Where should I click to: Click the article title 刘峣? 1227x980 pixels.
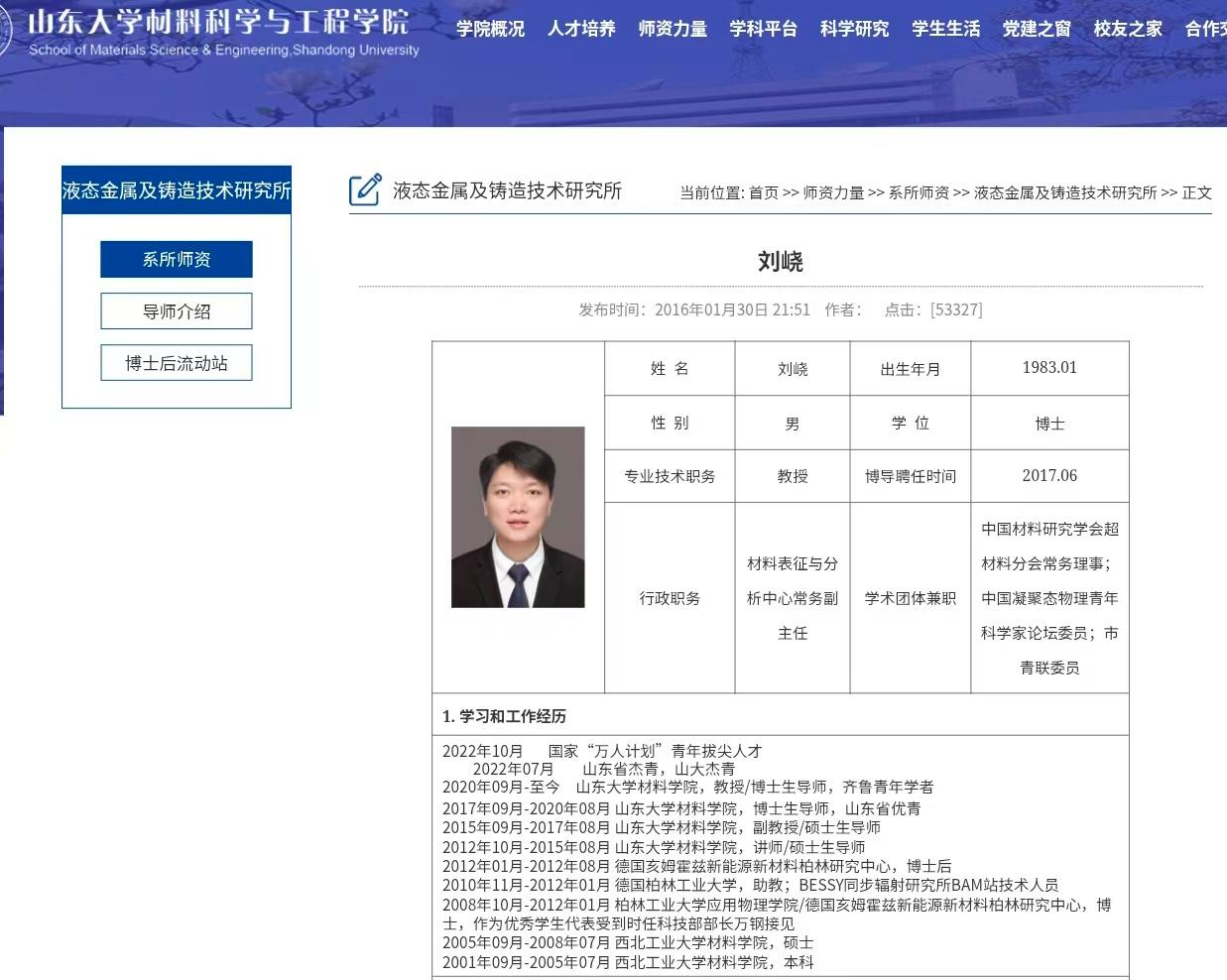(x=781, y=261)
